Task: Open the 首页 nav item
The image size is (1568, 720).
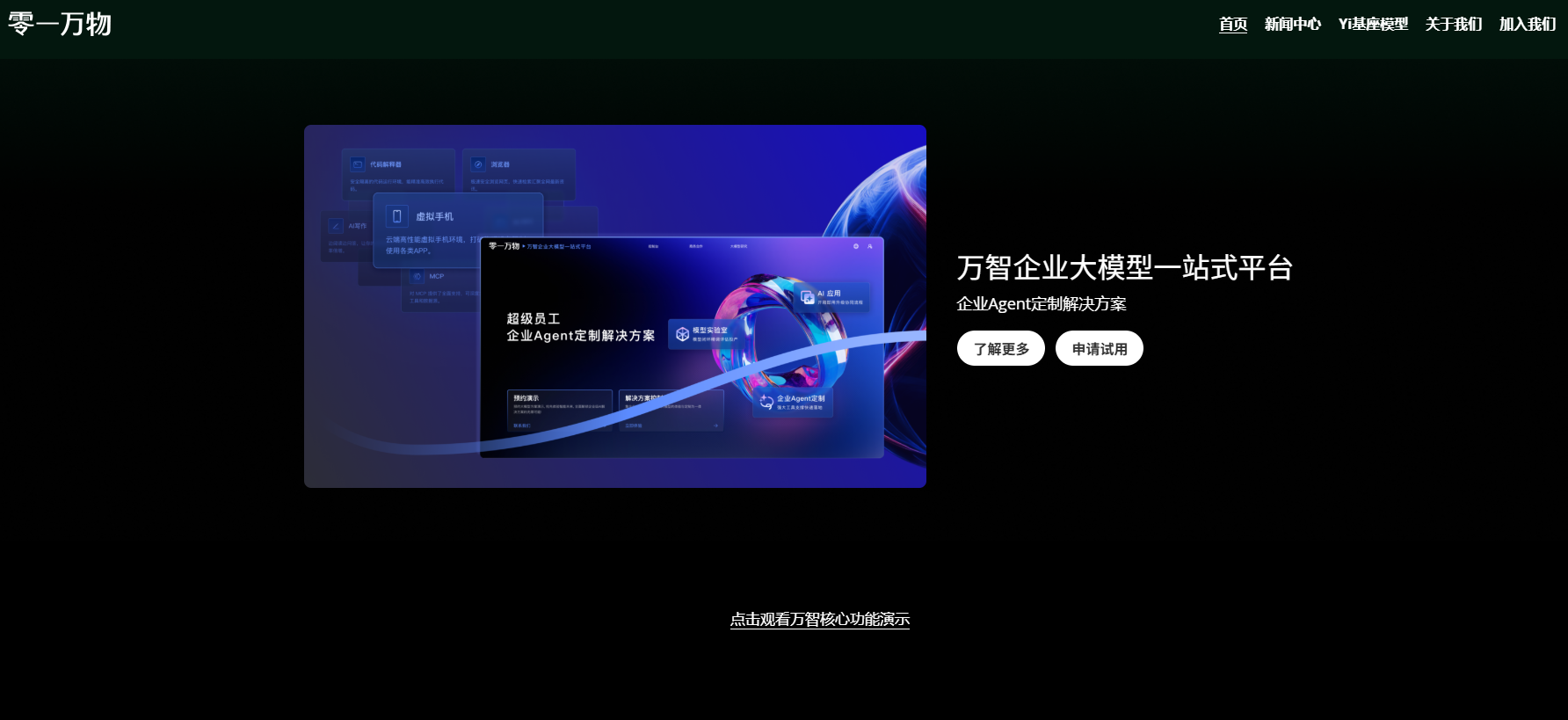Action: (x=1233, y=25)
